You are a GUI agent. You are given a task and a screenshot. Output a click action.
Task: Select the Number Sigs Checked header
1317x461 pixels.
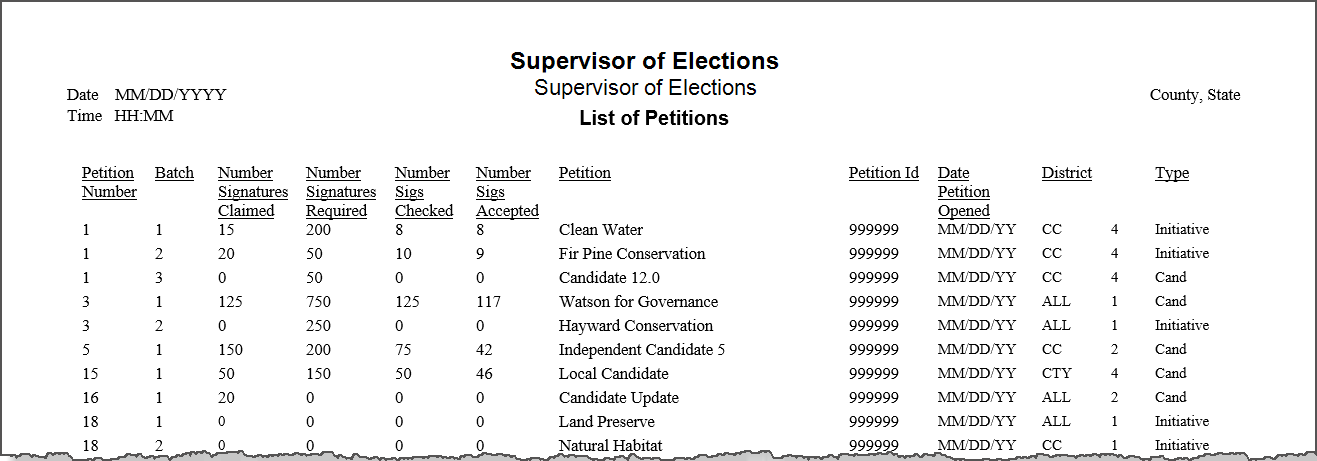tap(424, 192)
